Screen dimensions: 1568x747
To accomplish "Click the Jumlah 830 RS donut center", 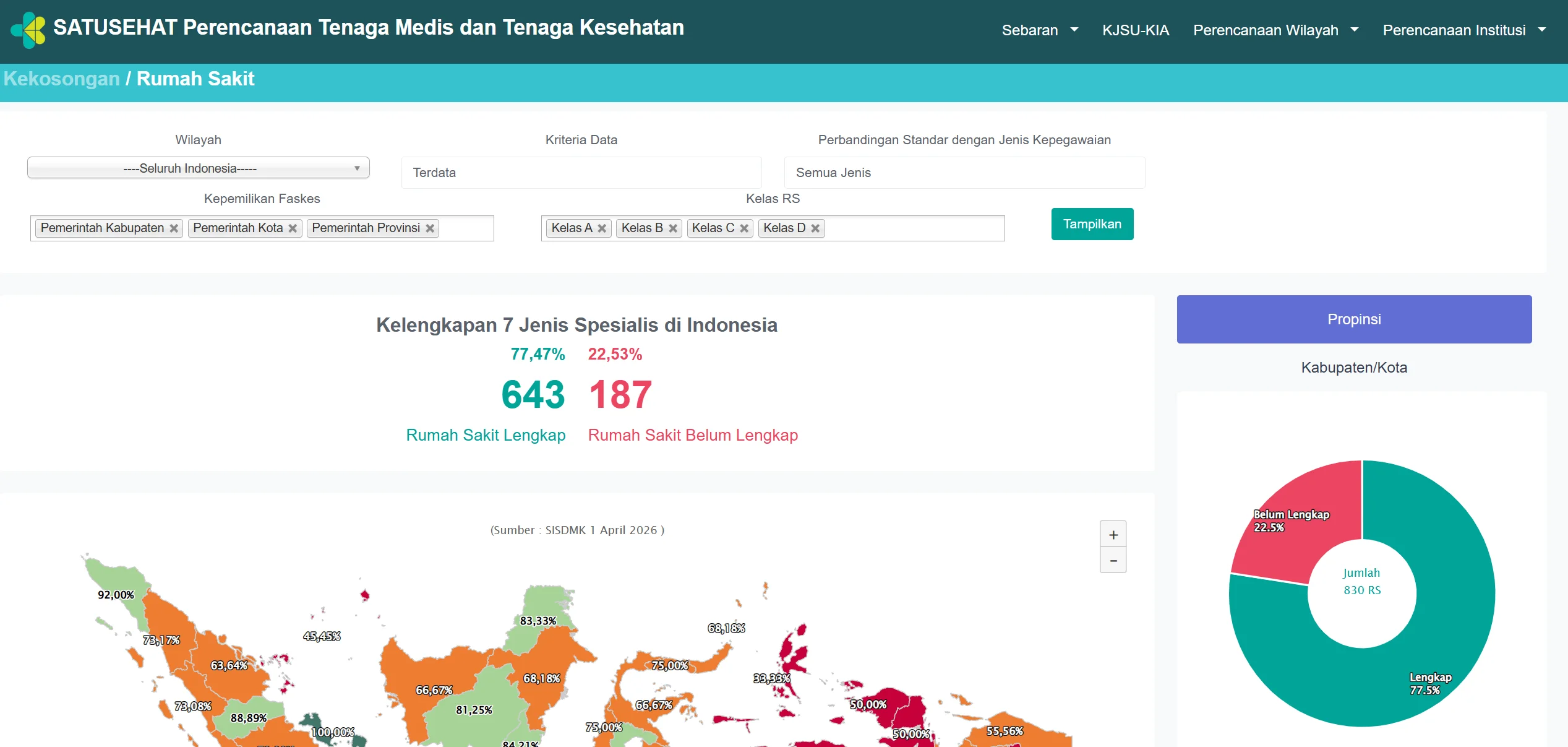I will pos(1362,582).
